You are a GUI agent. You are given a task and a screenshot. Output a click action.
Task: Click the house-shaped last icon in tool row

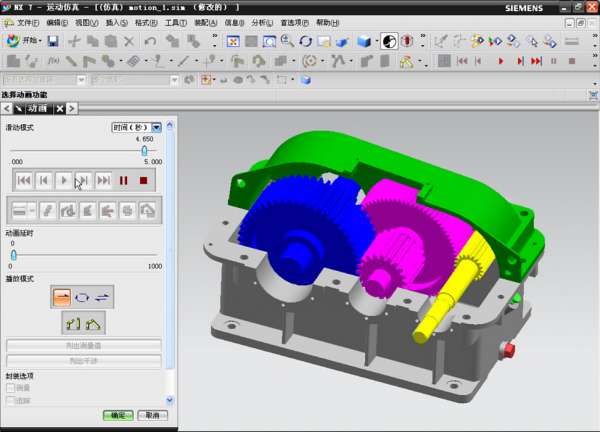(148, 210)
